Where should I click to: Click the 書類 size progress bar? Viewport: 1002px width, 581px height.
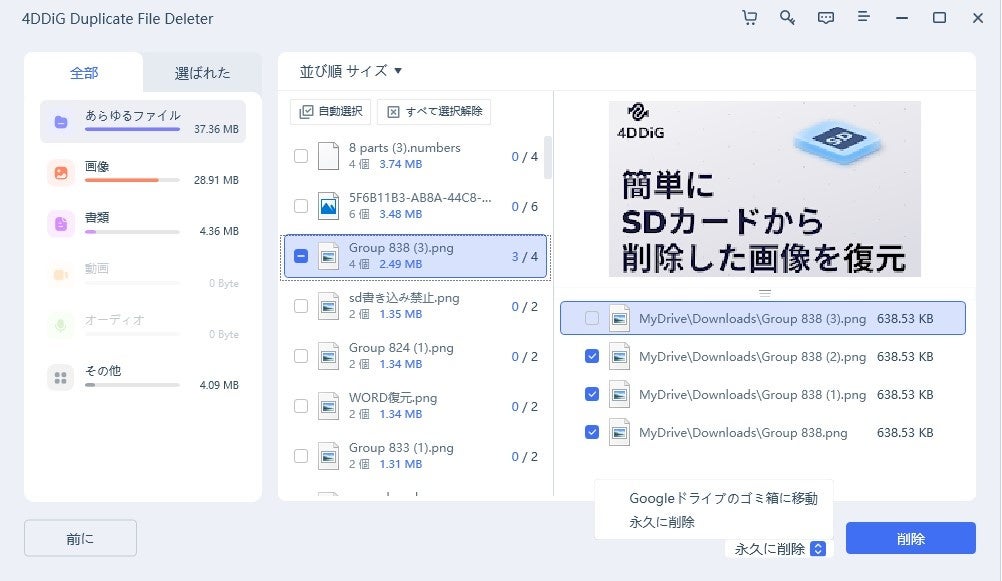132,231
